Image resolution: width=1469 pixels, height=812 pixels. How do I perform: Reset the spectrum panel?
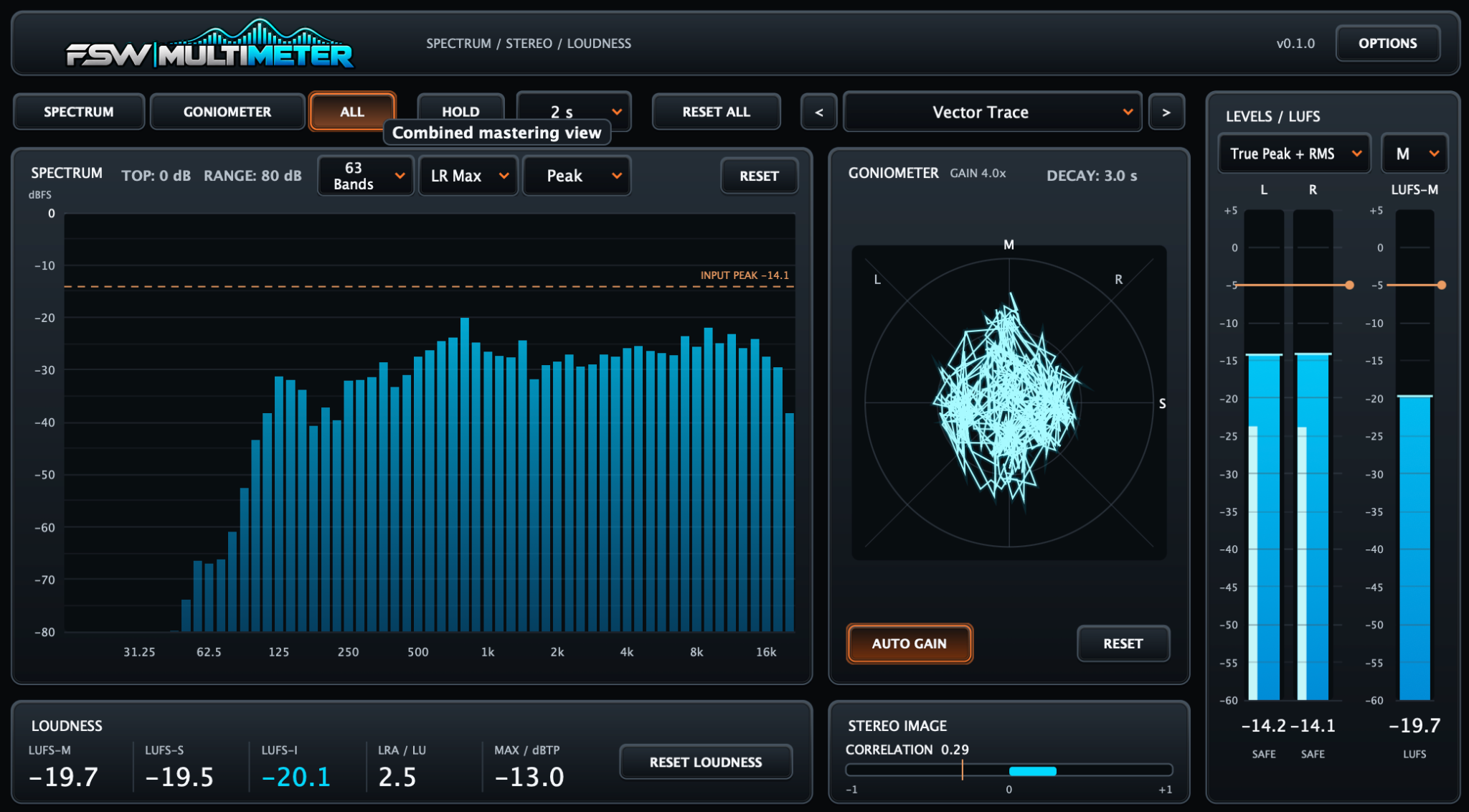[760, 176]
